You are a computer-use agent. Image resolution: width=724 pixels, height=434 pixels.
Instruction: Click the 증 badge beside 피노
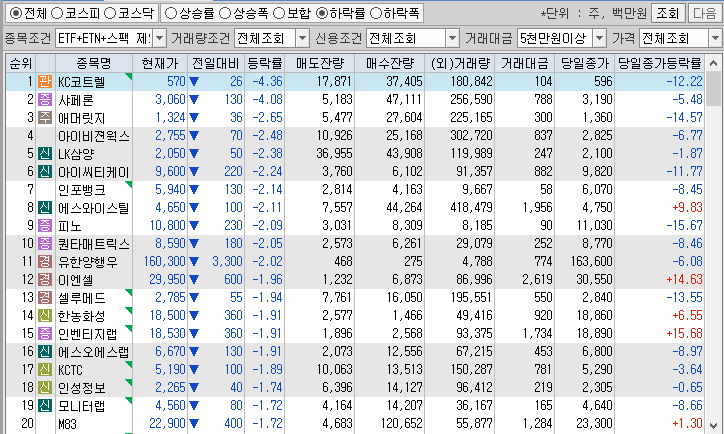[45, 226]
